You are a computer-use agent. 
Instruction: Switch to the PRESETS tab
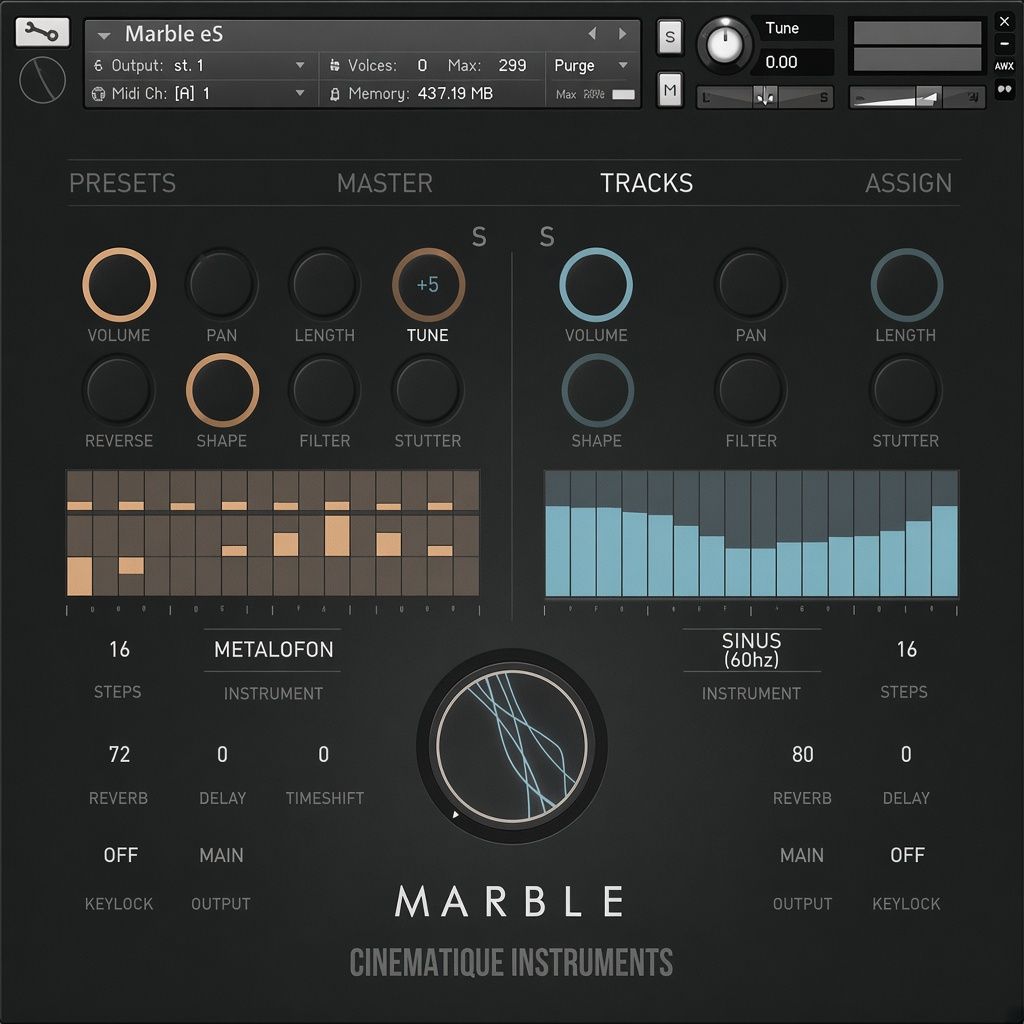point(123,184)
